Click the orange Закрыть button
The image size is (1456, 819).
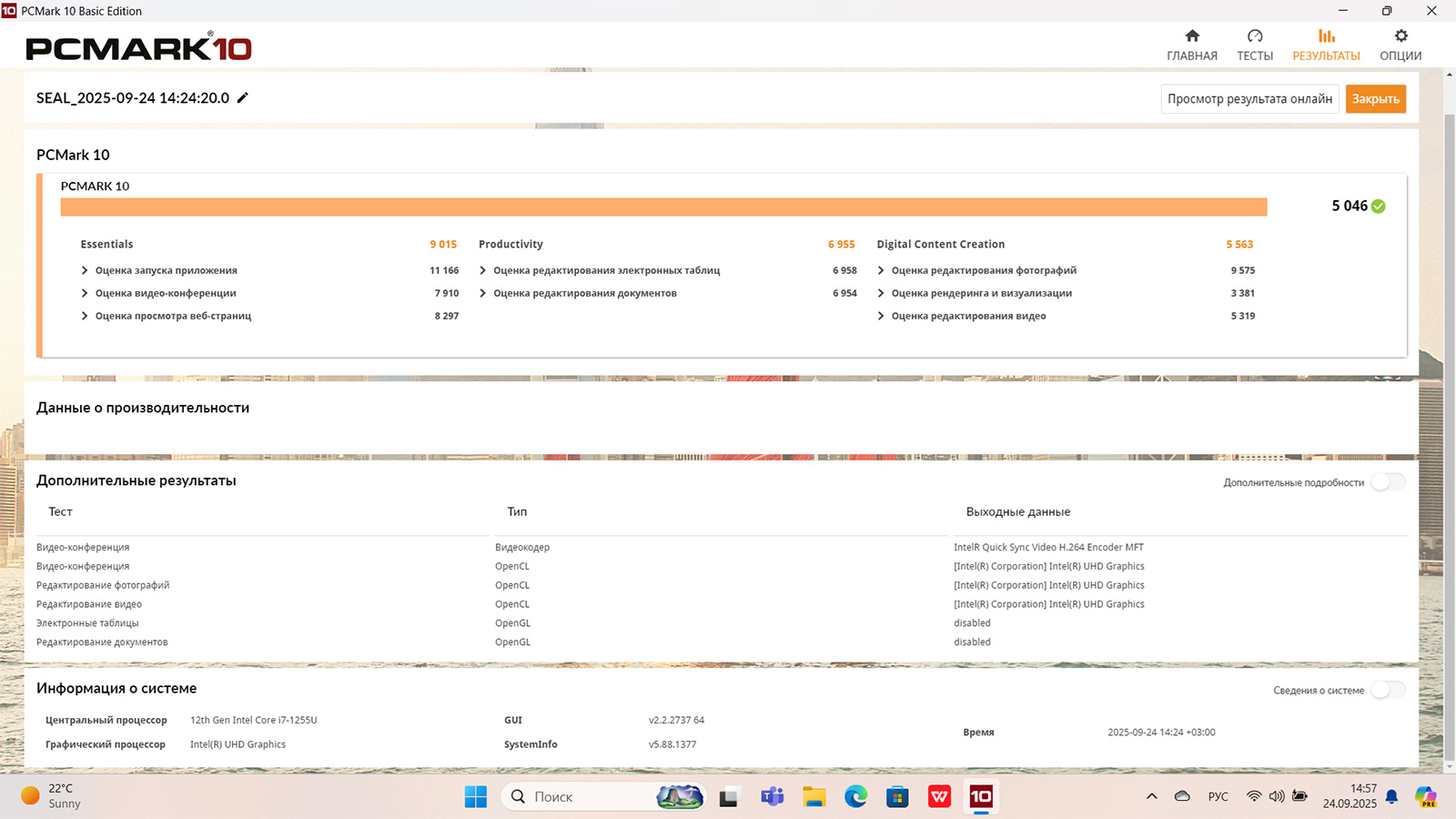point(1375,99)
